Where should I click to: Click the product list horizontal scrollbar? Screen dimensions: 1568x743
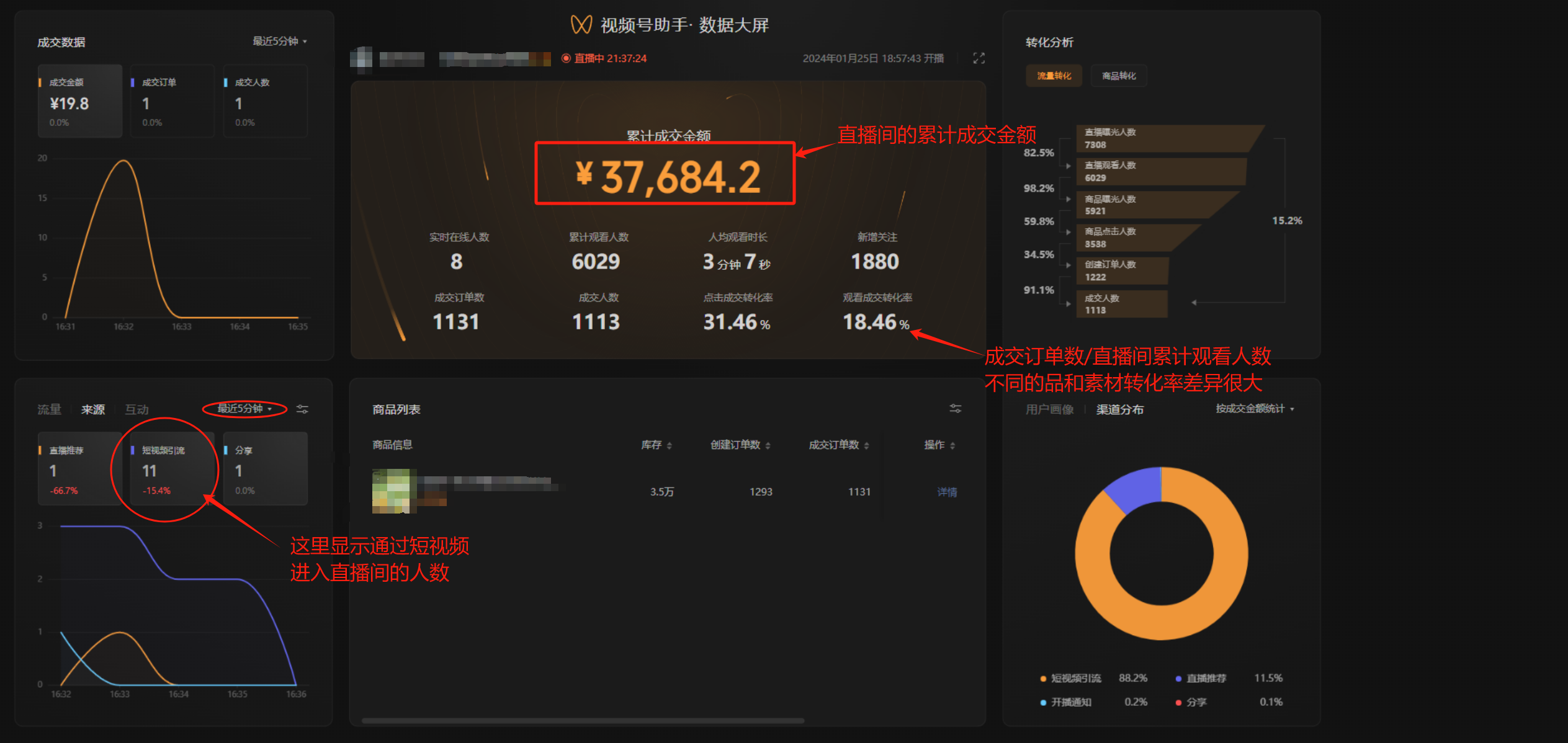click(583, 721)
